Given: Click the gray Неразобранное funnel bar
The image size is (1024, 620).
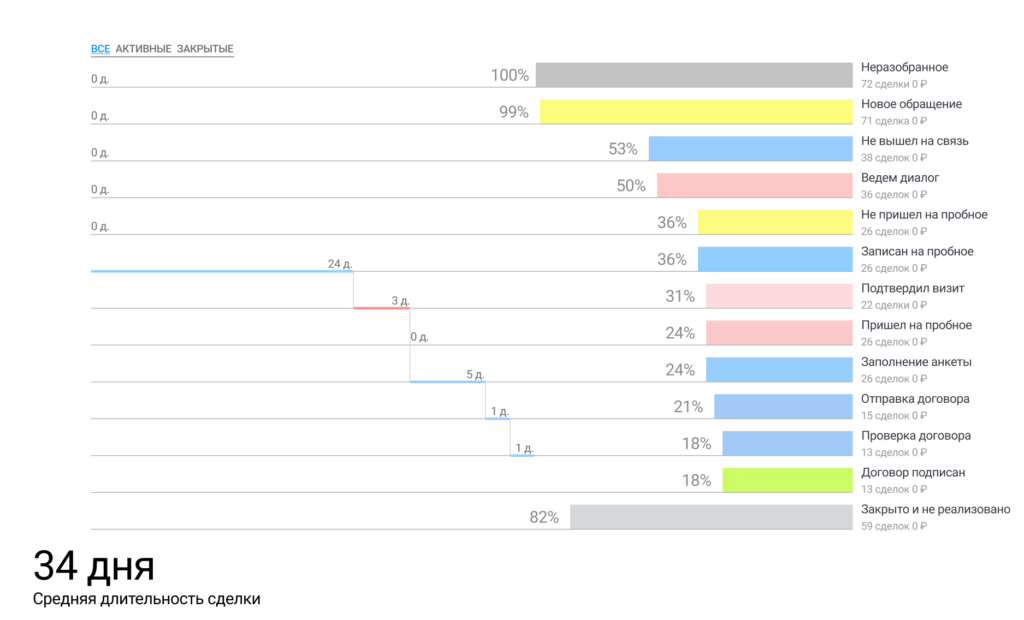Looking at the screenshot, I should [692, 75].
